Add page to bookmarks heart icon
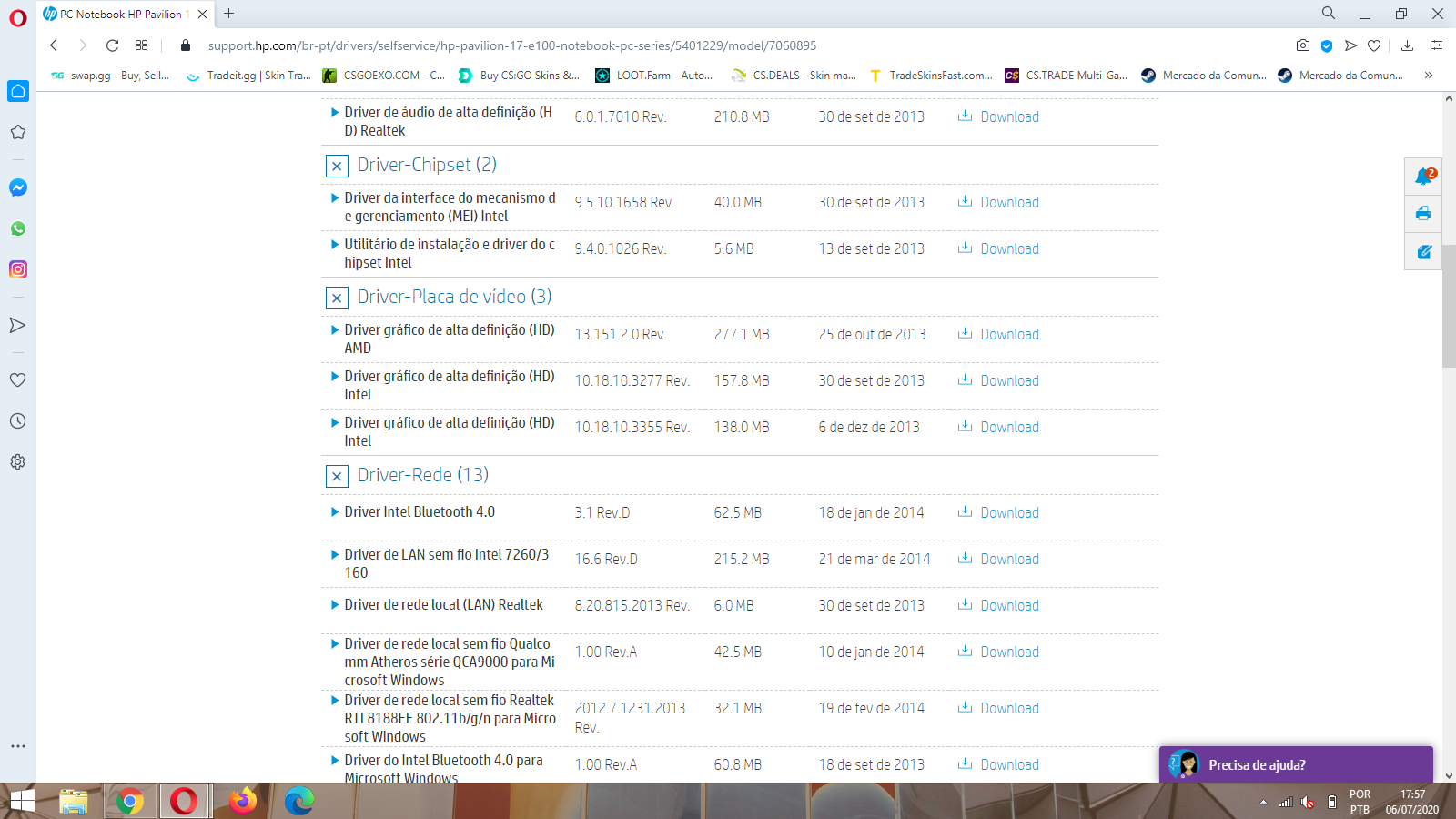Image resolution: width=1456 pixels, height=819 pixels. click(1374, 45)
